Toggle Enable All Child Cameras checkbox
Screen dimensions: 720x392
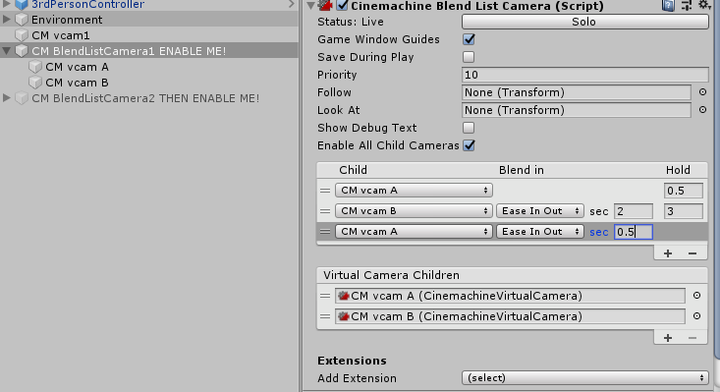pos(469,146)
